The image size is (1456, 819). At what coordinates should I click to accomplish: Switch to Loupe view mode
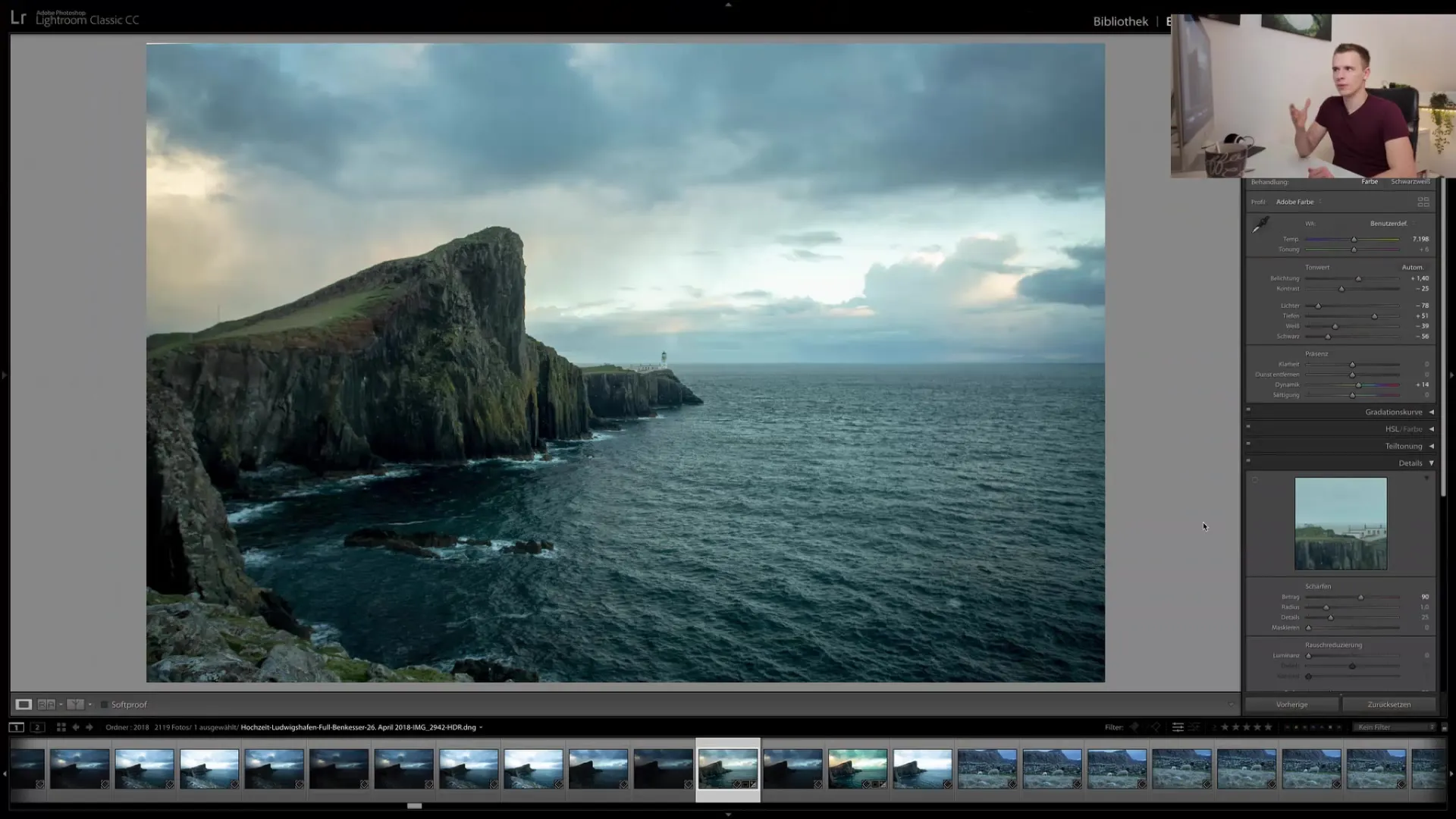click(x=24, y=704)
